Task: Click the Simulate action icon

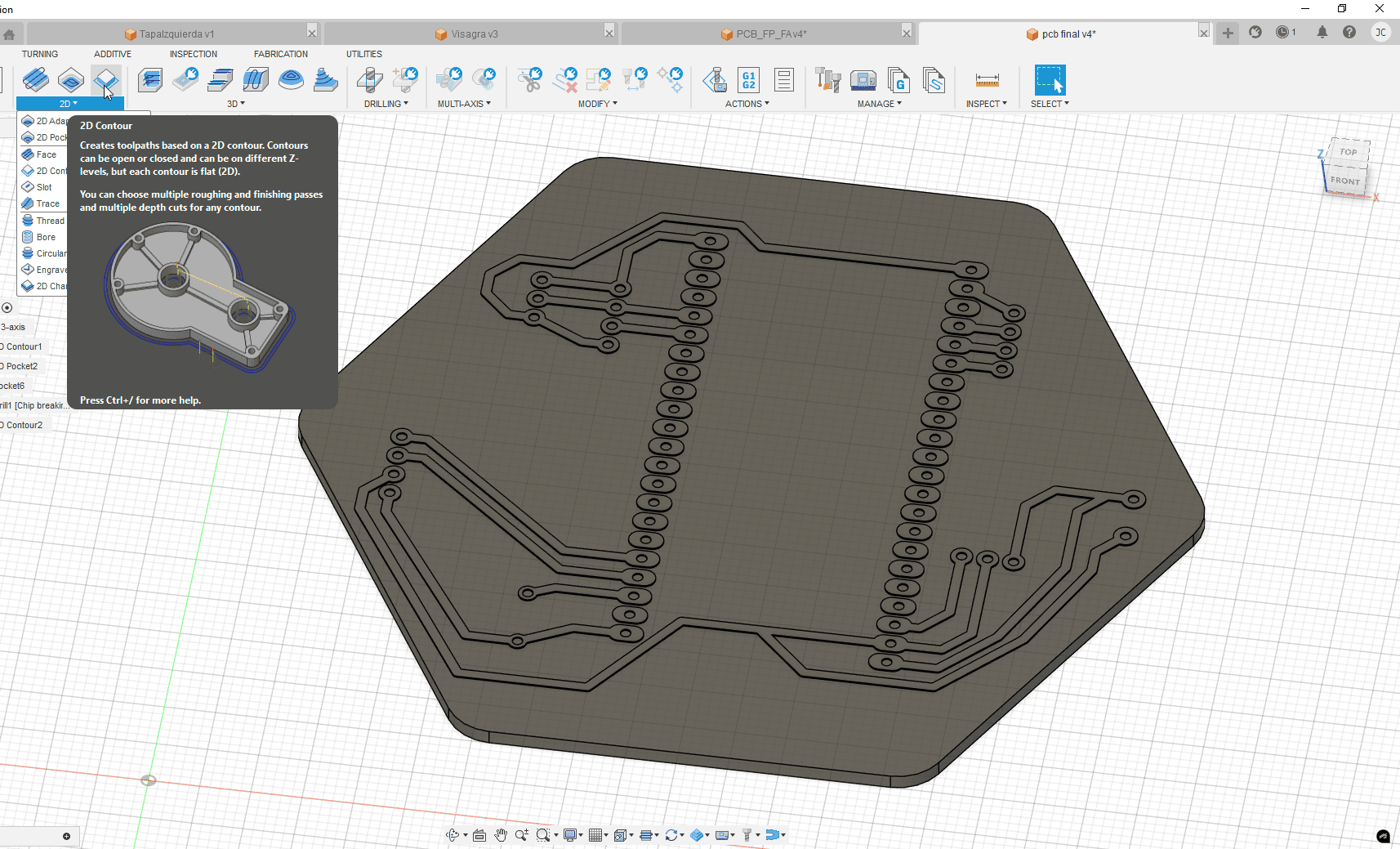Action: pyautogui.click(x=715, y=80)
